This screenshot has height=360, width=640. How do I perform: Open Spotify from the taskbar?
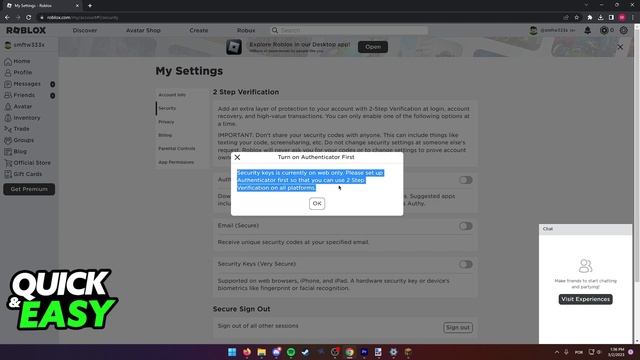(291, 352)
